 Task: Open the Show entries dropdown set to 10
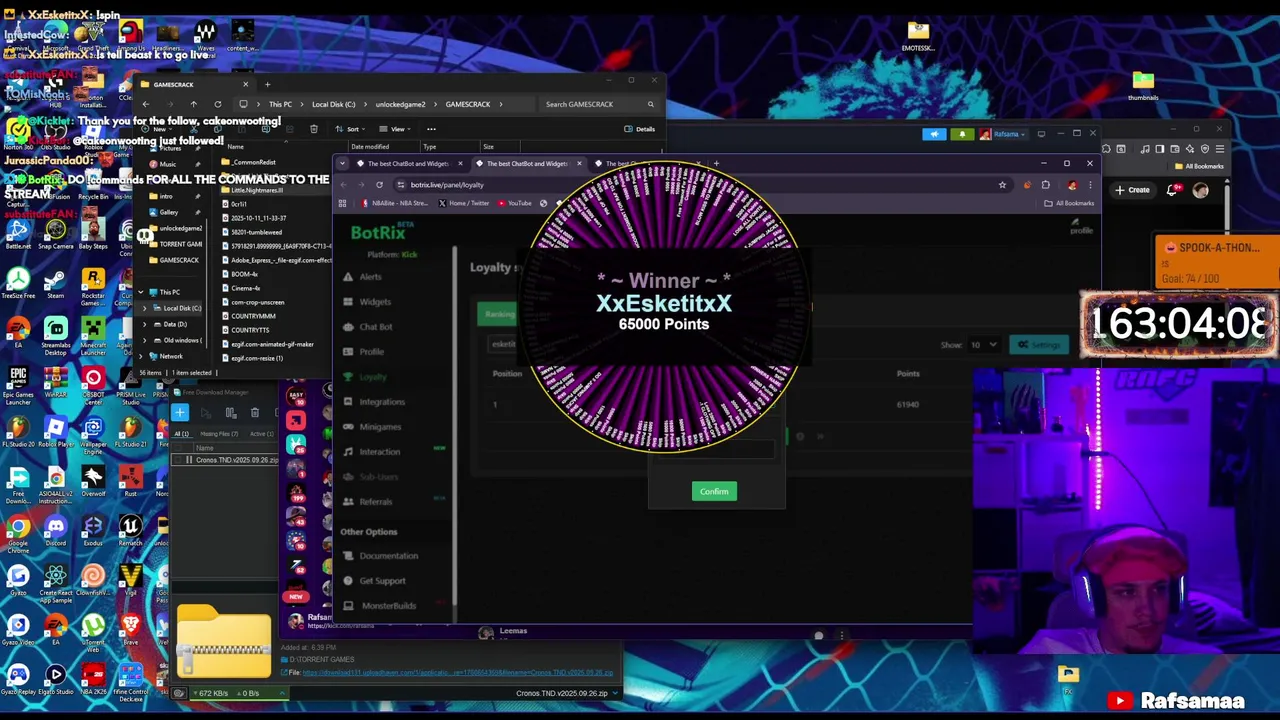(x=984, y=345)
